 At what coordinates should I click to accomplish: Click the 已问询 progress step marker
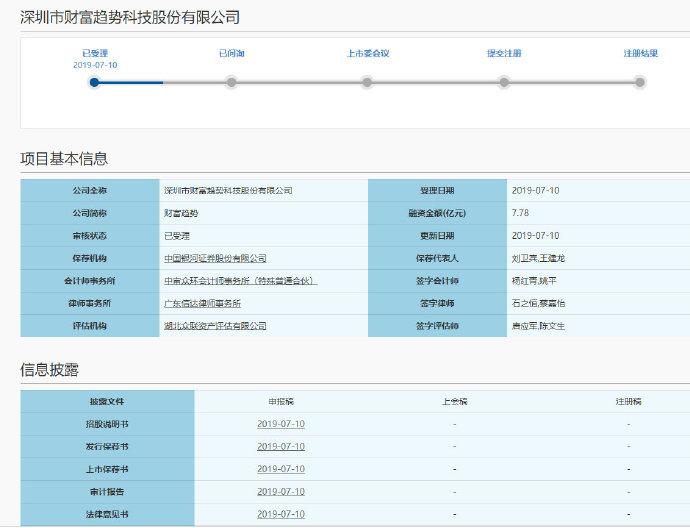[231, 82]
